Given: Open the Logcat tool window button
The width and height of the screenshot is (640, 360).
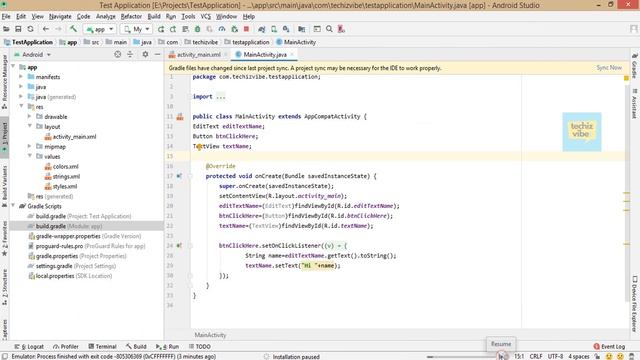Looking at the screenshot, I should click(29, 347).
